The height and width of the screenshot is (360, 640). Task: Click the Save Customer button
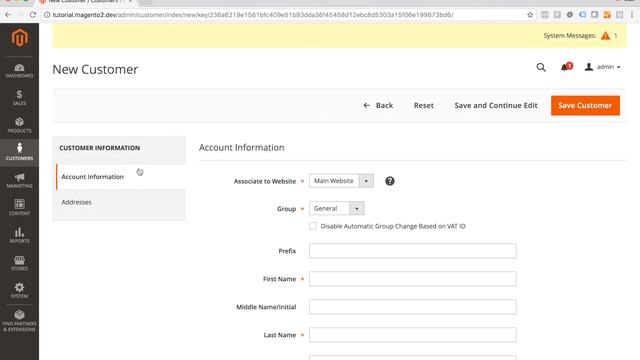coord(585,106)
